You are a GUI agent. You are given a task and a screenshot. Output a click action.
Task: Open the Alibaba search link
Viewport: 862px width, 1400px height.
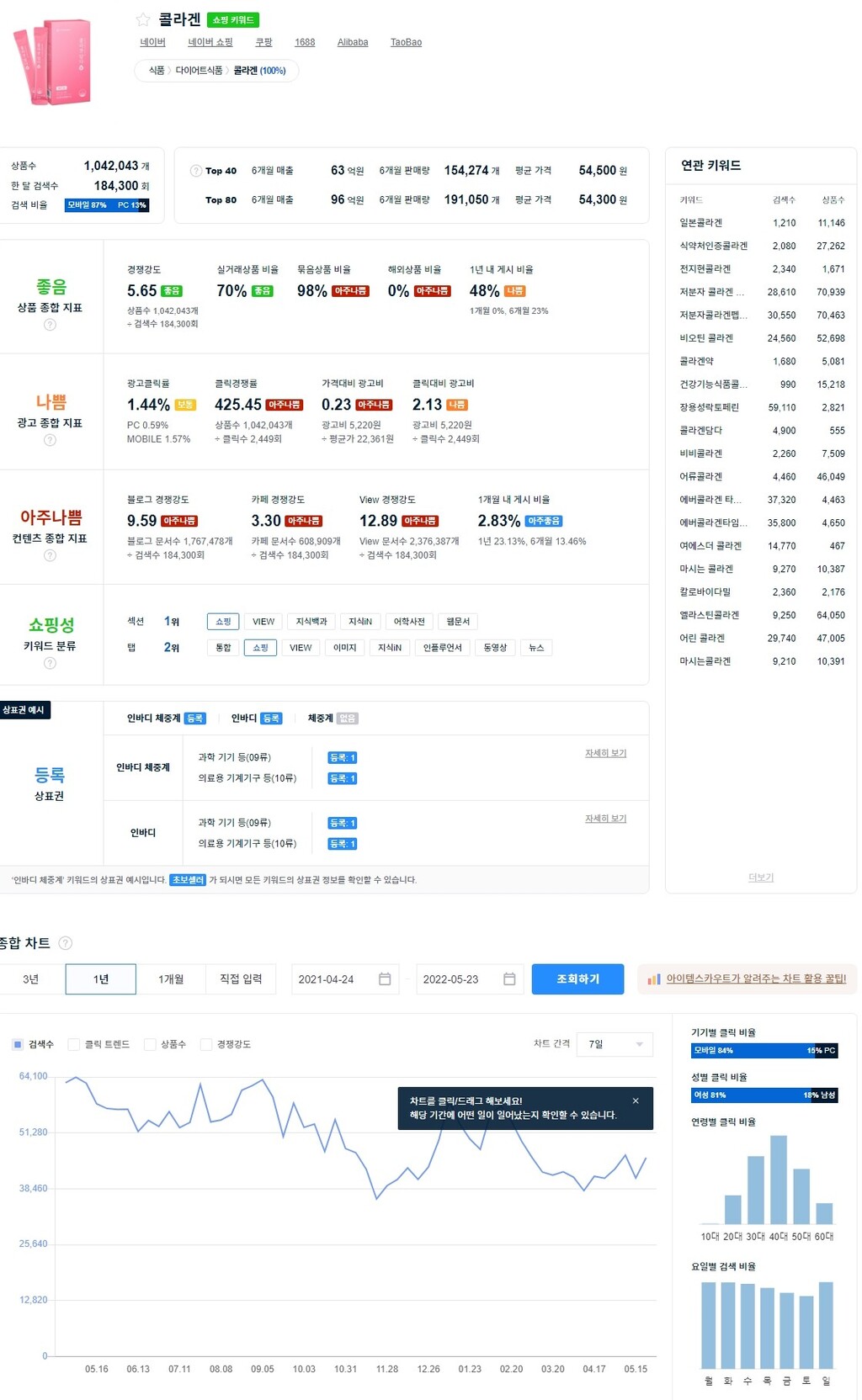(x=353, y=42)
